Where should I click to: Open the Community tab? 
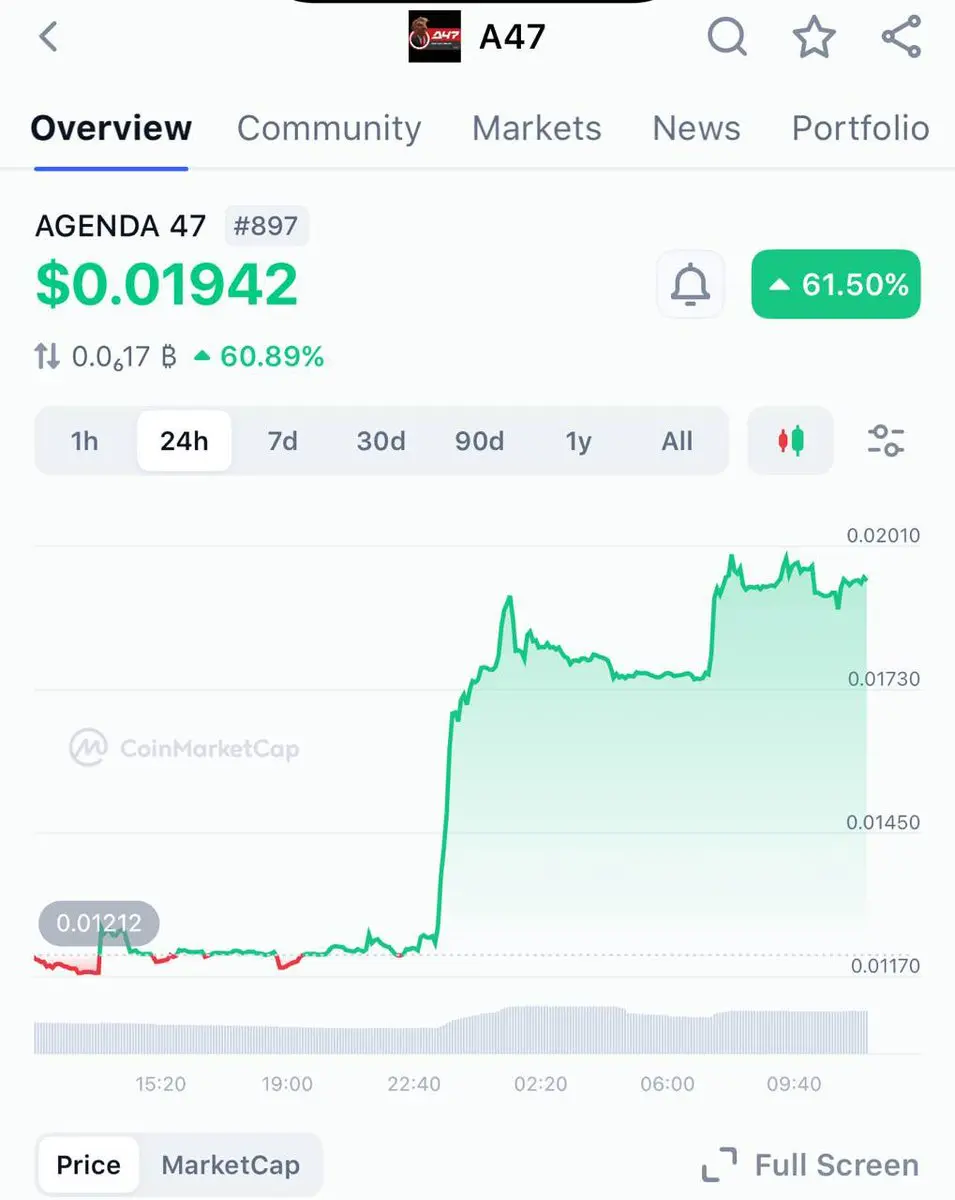tap(329, 128)
